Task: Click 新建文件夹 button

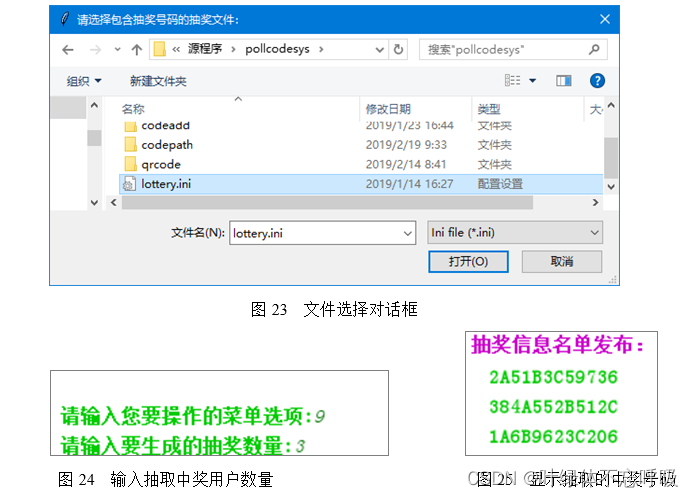Action: click(158, 81)
